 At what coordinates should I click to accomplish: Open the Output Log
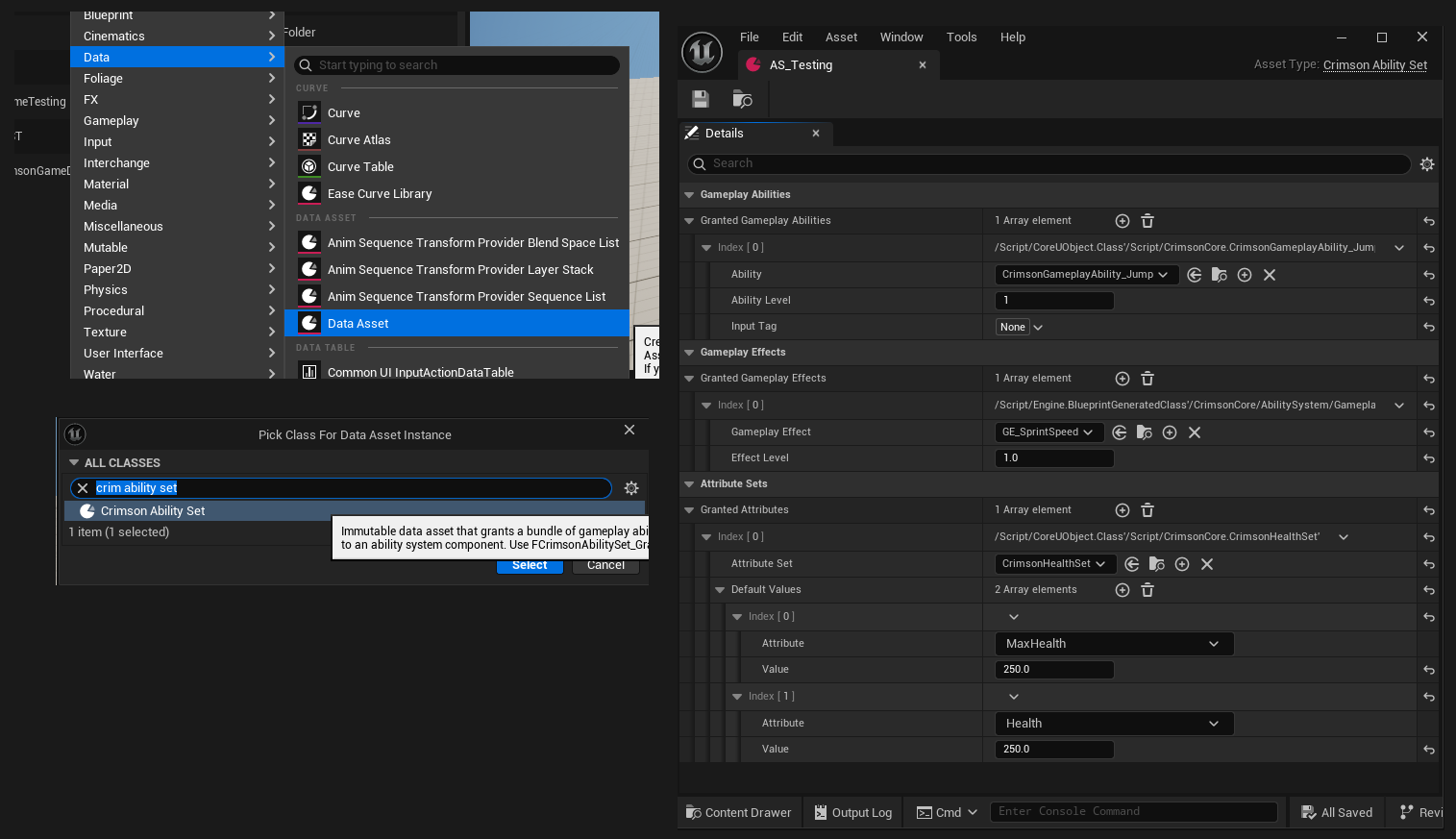853,812
